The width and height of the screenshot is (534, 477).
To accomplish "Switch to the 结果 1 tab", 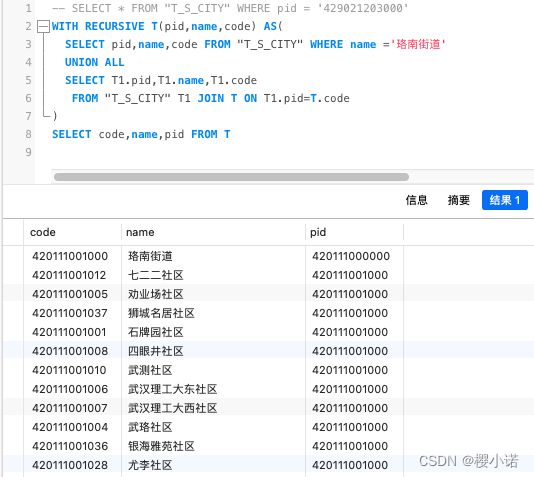I will [x=505, y=200].
